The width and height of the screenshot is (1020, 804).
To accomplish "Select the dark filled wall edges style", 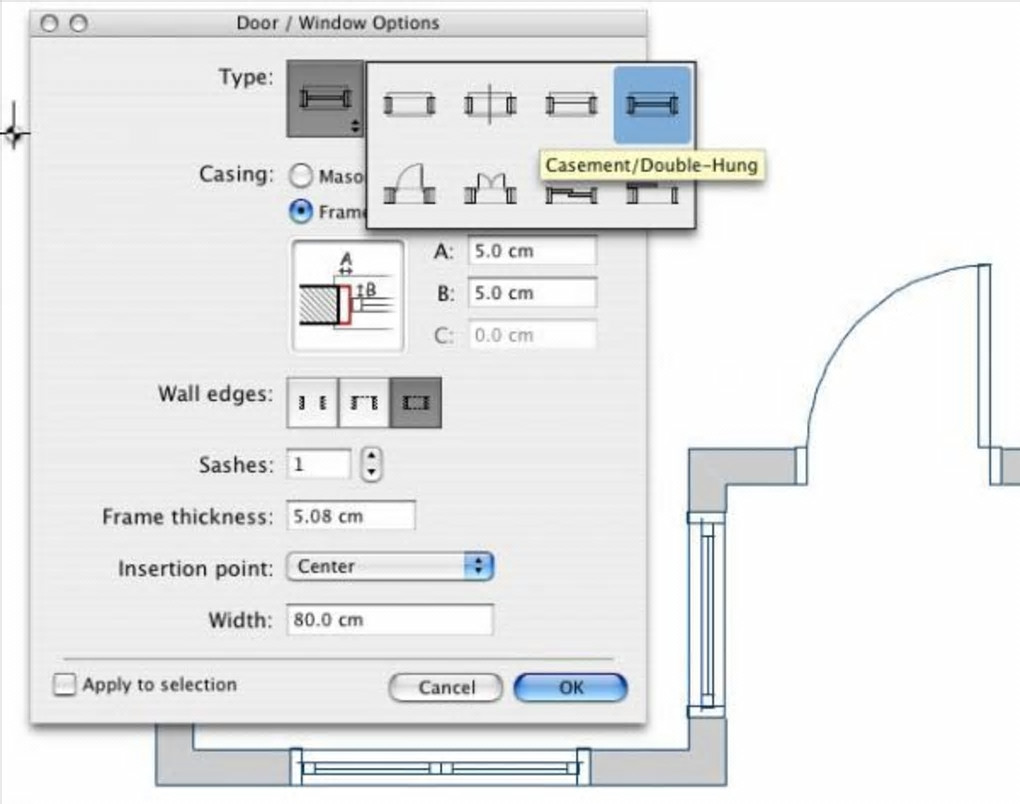I will (416, 403).
